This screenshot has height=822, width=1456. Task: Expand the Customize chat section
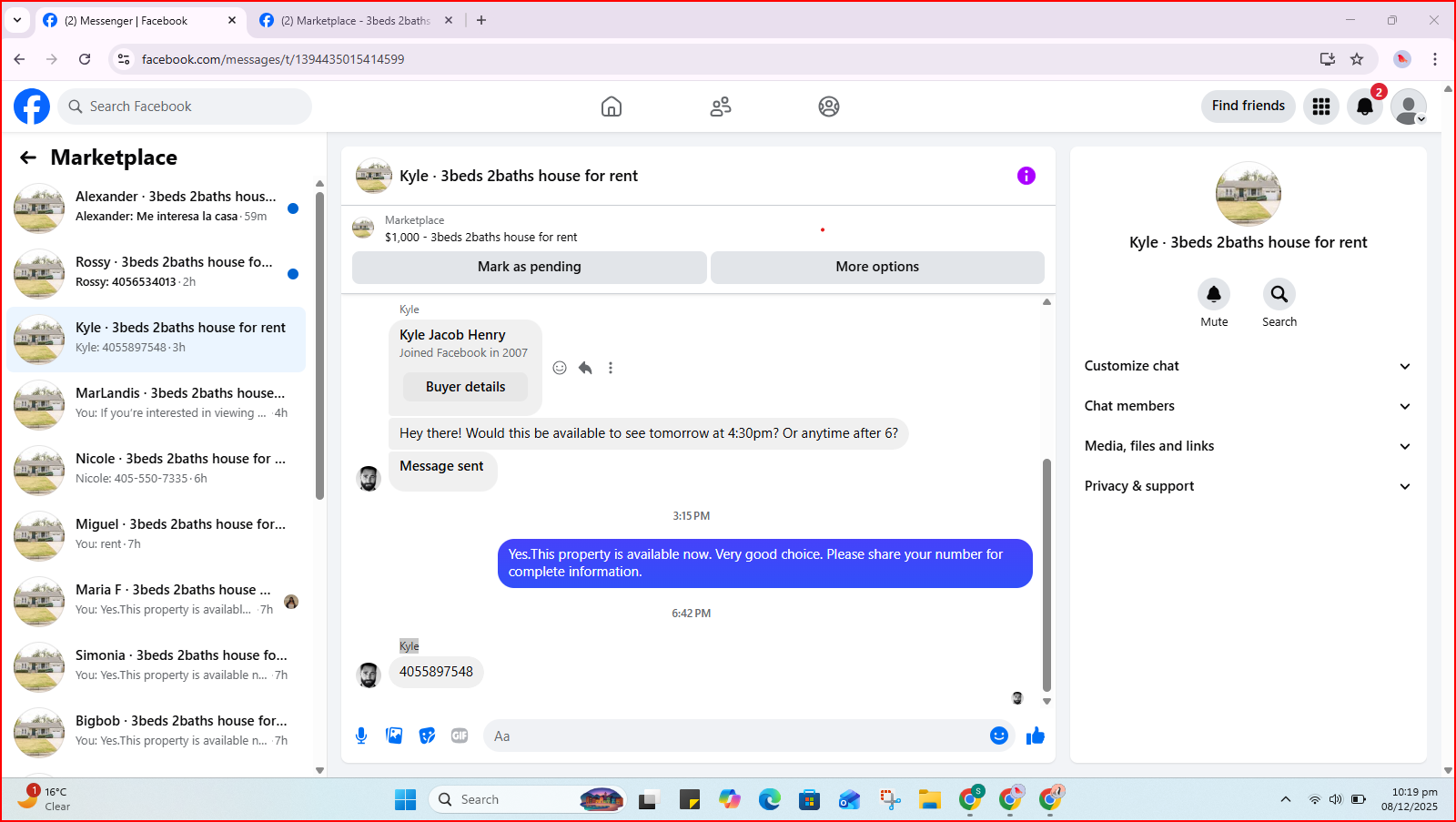pyautogui.click(x=1249, y=366)
